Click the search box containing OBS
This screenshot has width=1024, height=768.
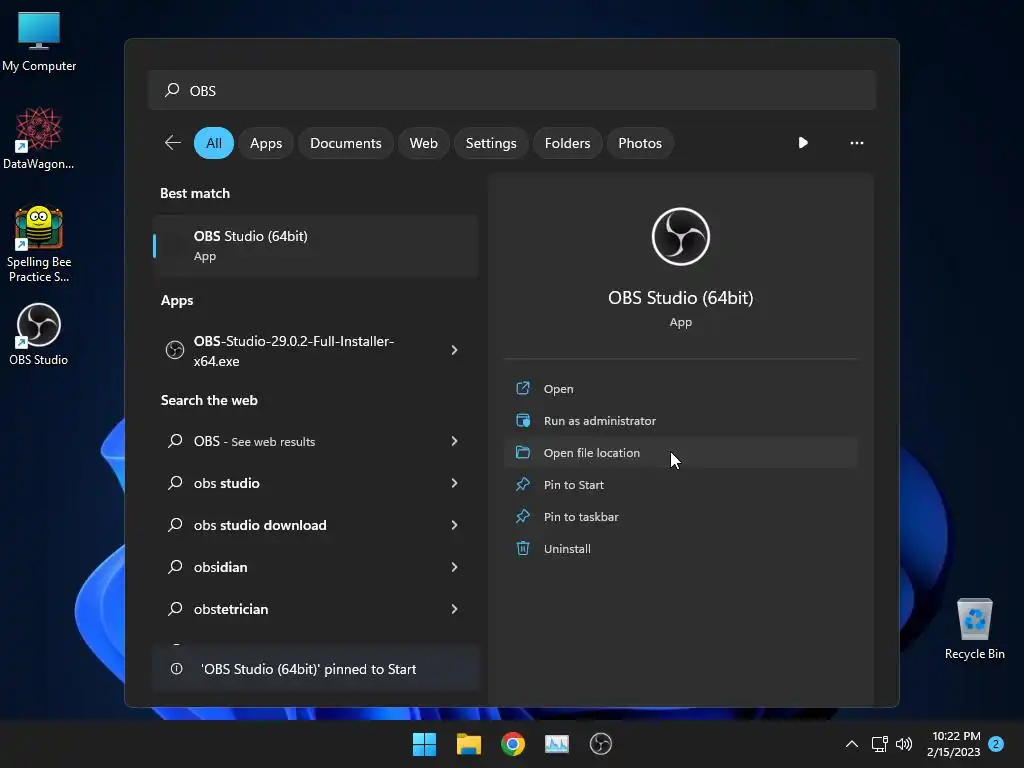512,90
